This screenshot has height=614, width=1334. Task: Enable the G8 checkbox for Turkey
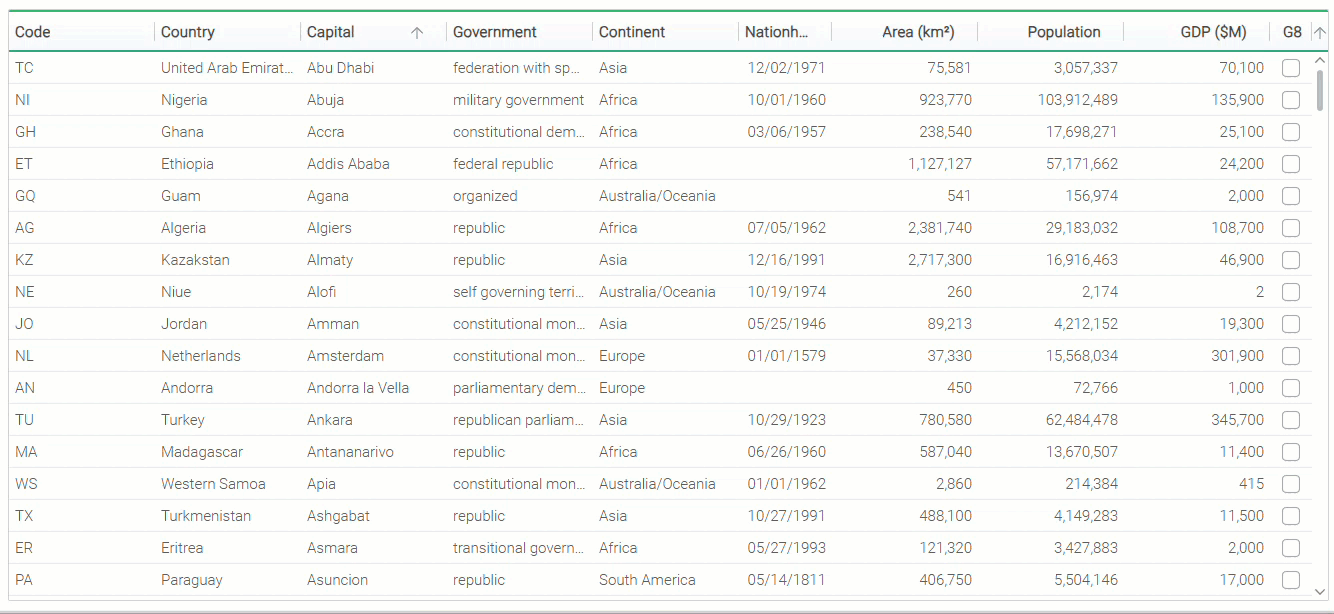(x=1291, y=420)
